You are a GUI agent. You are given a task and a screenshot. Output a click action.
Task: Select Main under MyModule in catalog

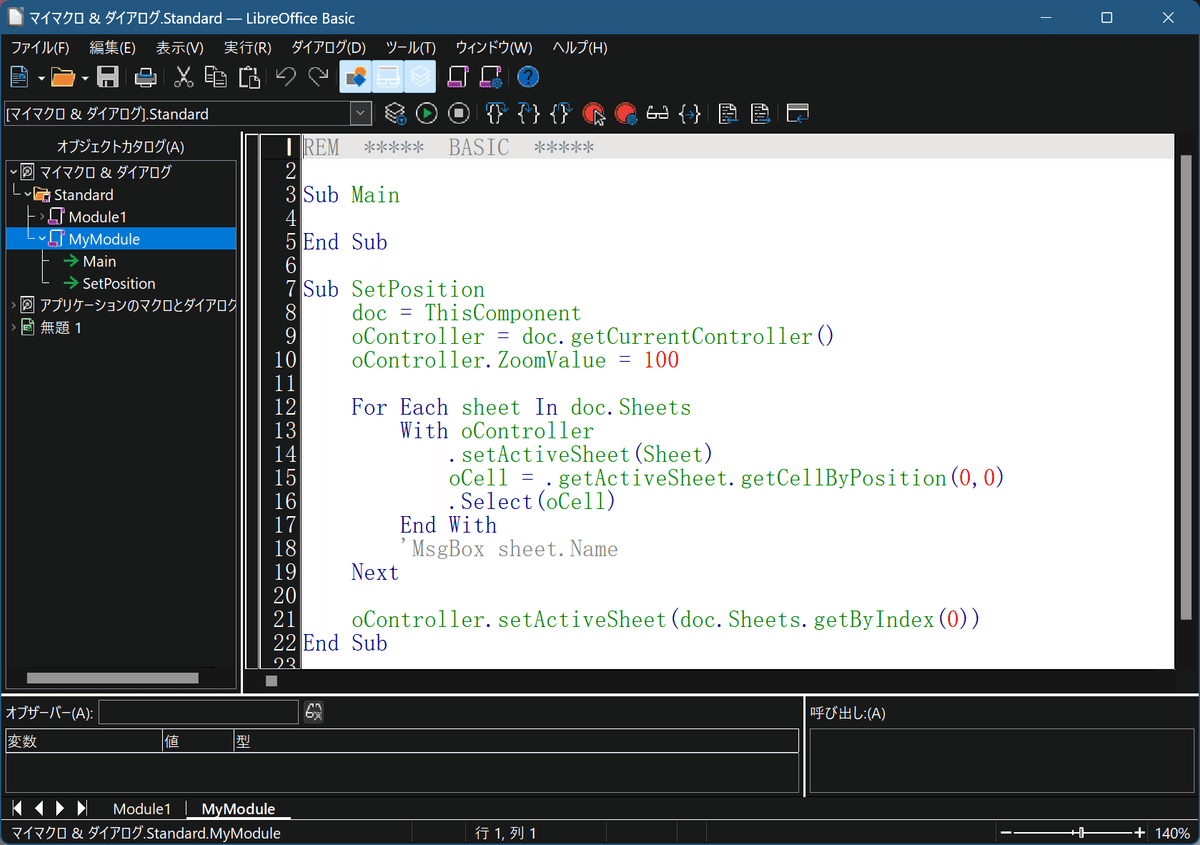pyautogui.click(x=99, y=261)
